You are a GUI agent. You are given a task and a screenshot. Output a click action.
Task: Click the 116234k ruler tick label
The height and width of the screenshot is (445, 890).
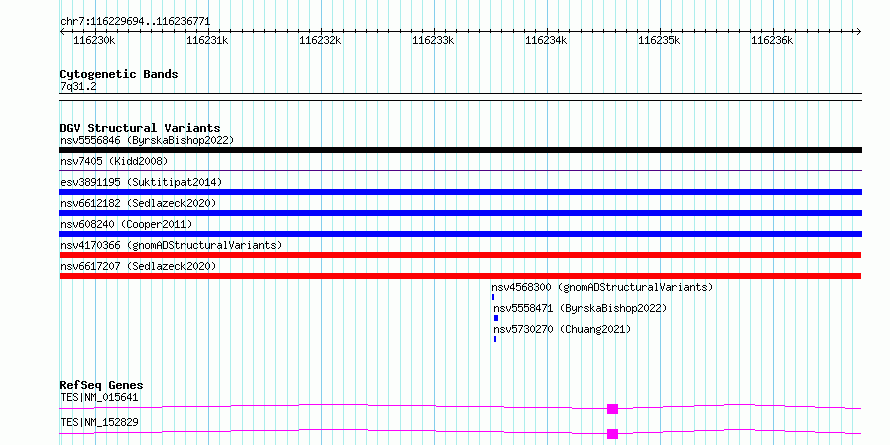click(x=547, y=40)
